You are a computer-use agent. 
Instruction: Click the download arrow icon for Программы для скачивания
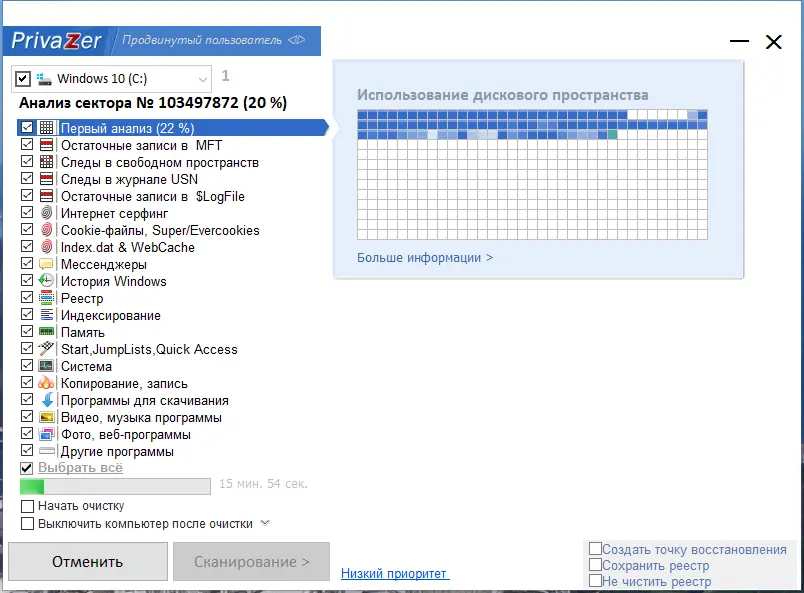pos(46,400)
